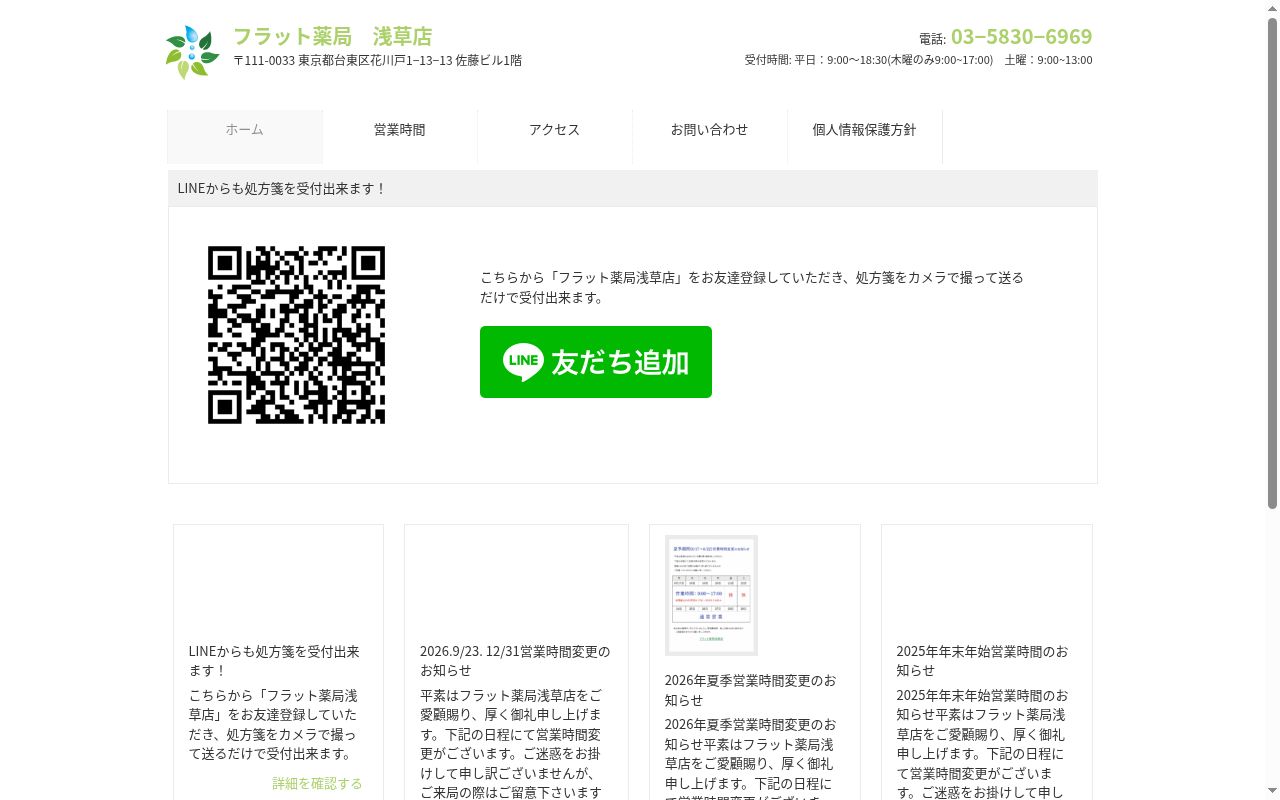The height and width of the screenshot is (800, 1280).
Task: Open the お問い合わせ menu item
Action: tap(710, 136)
